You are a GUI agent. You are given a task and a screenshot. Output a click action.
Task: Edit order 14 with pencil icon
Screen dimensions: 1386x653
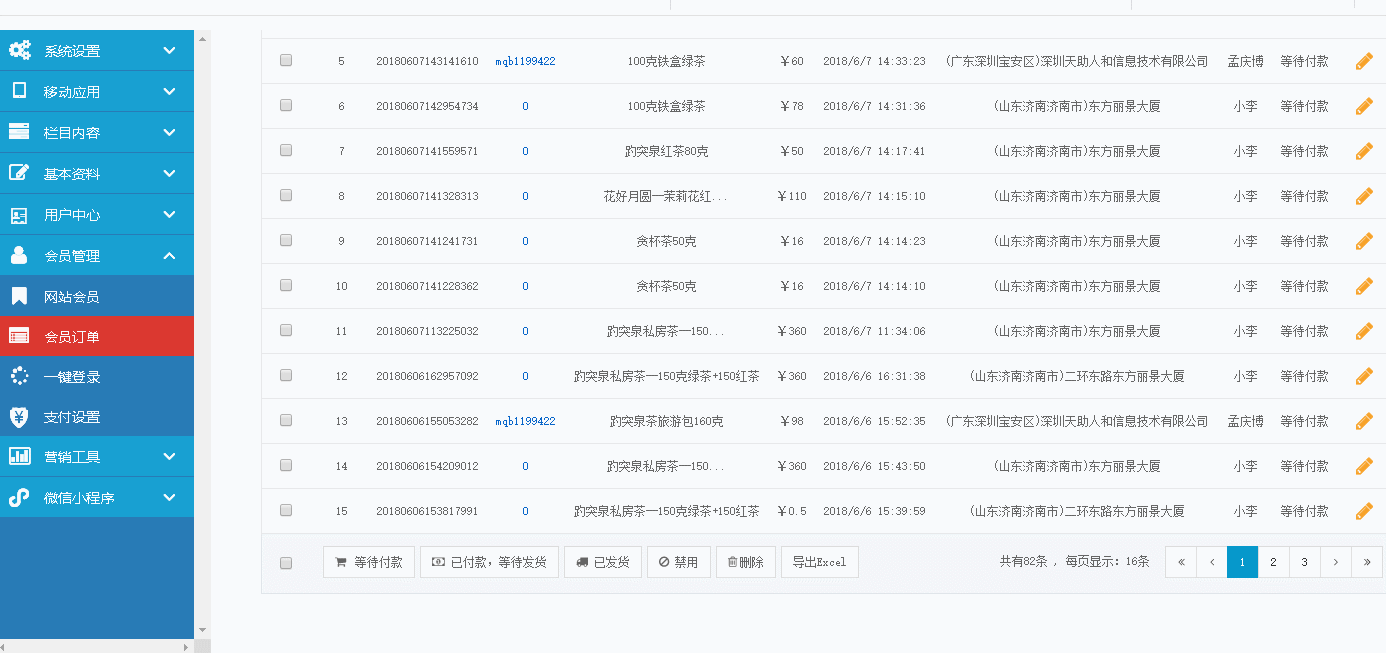(1364, 466)
